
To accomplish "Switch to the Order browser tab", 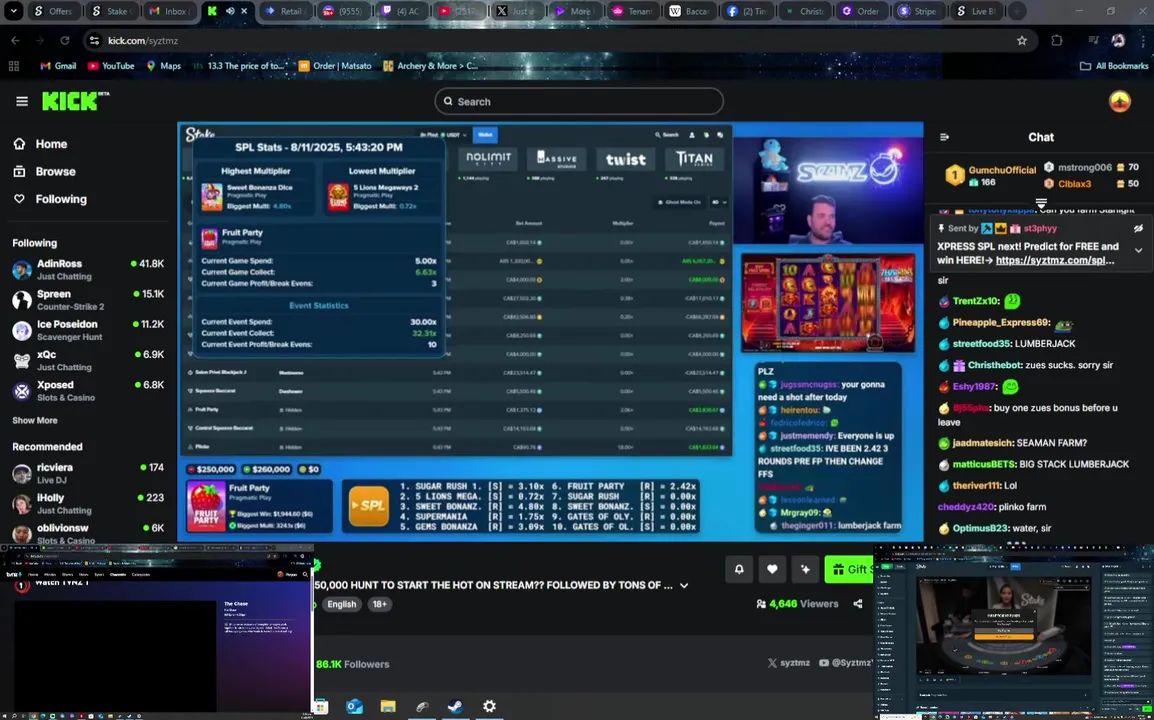I will point(860,11).
